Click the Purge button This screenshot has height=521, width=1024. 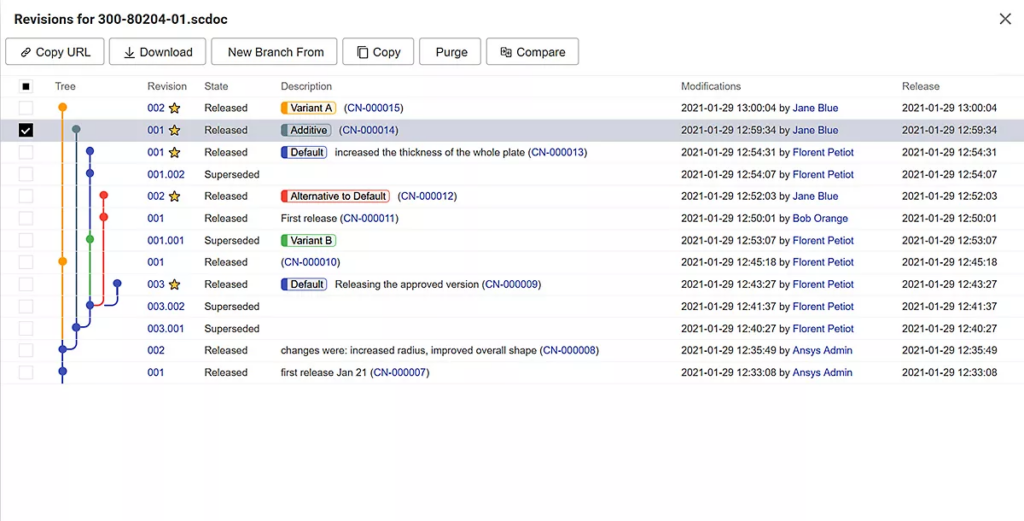click(450, 52)
